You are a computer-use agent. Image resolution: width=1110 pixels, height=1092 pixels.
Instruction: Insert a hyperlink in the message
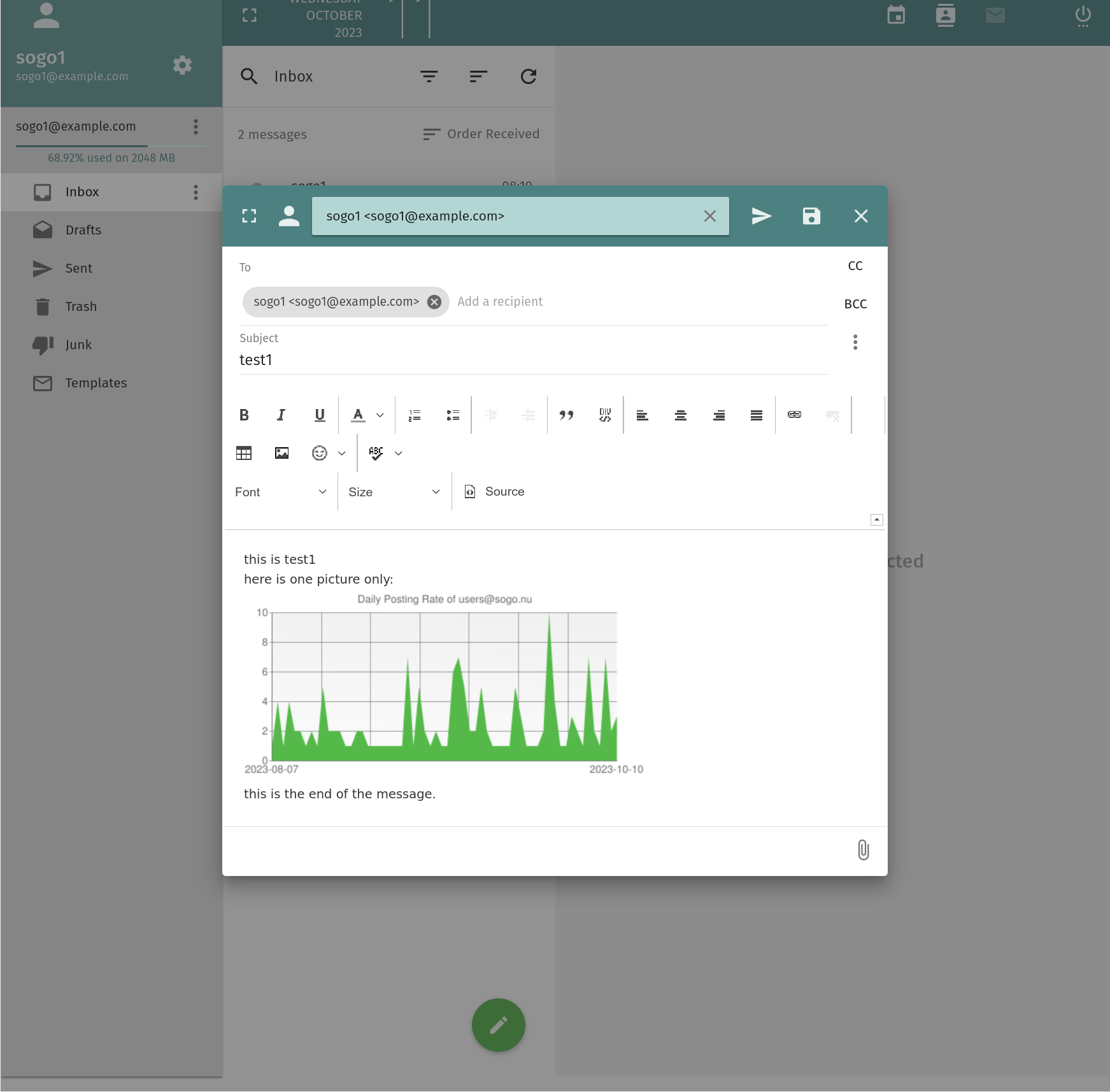[x=794, y=415]
